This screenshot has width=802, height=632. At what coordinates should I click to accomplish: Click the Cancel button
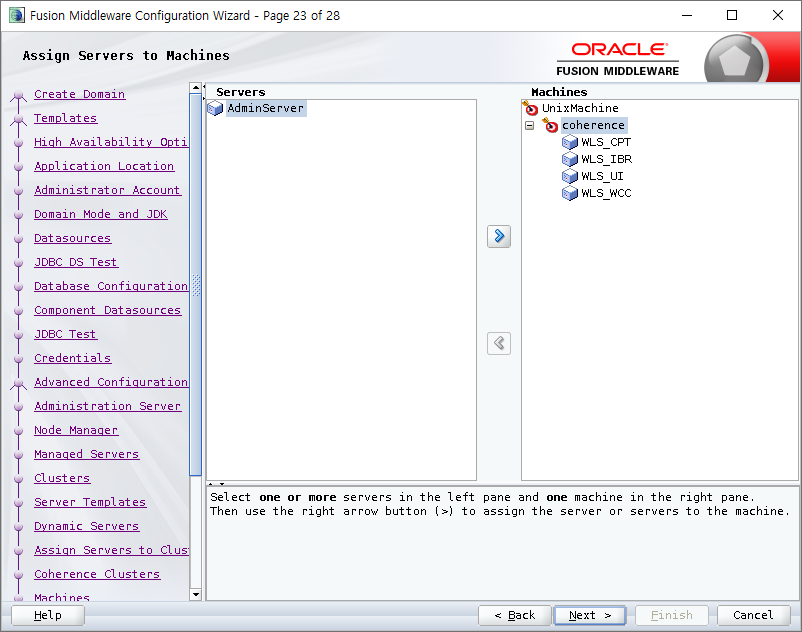pyautogui.click(x=753, y=615)
